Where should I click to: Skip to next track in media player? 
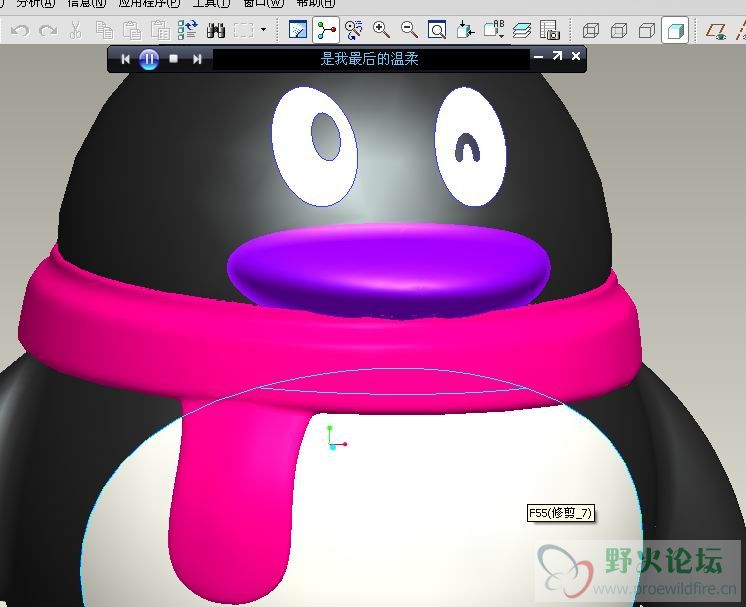pos(197,59)
